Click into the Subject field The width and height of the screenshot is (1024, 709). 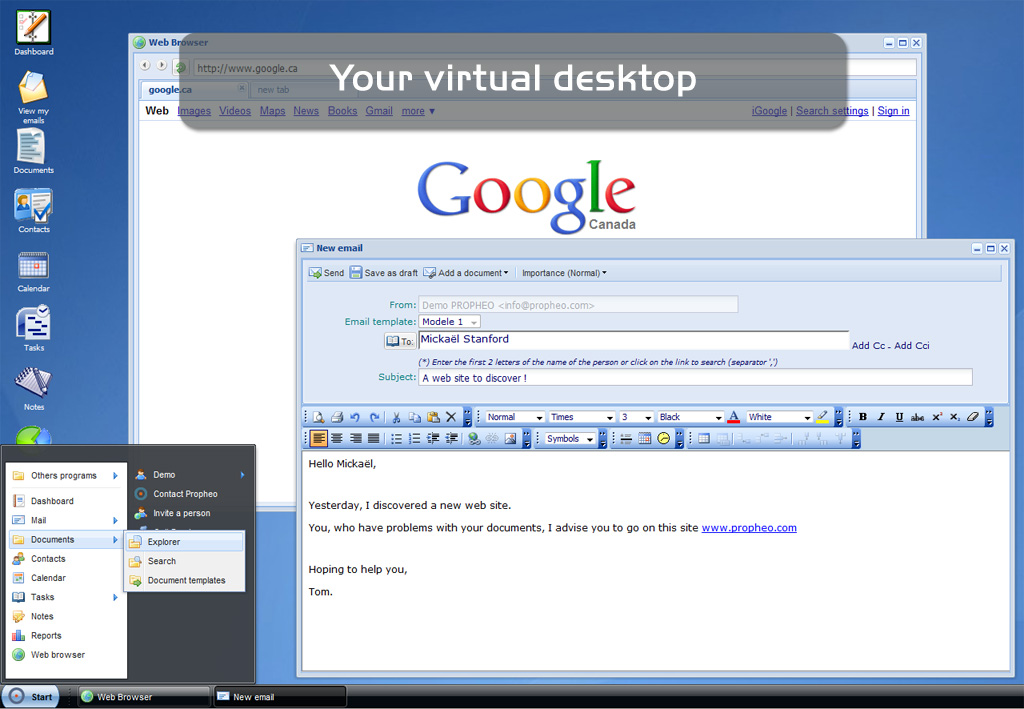coord(695,377)
